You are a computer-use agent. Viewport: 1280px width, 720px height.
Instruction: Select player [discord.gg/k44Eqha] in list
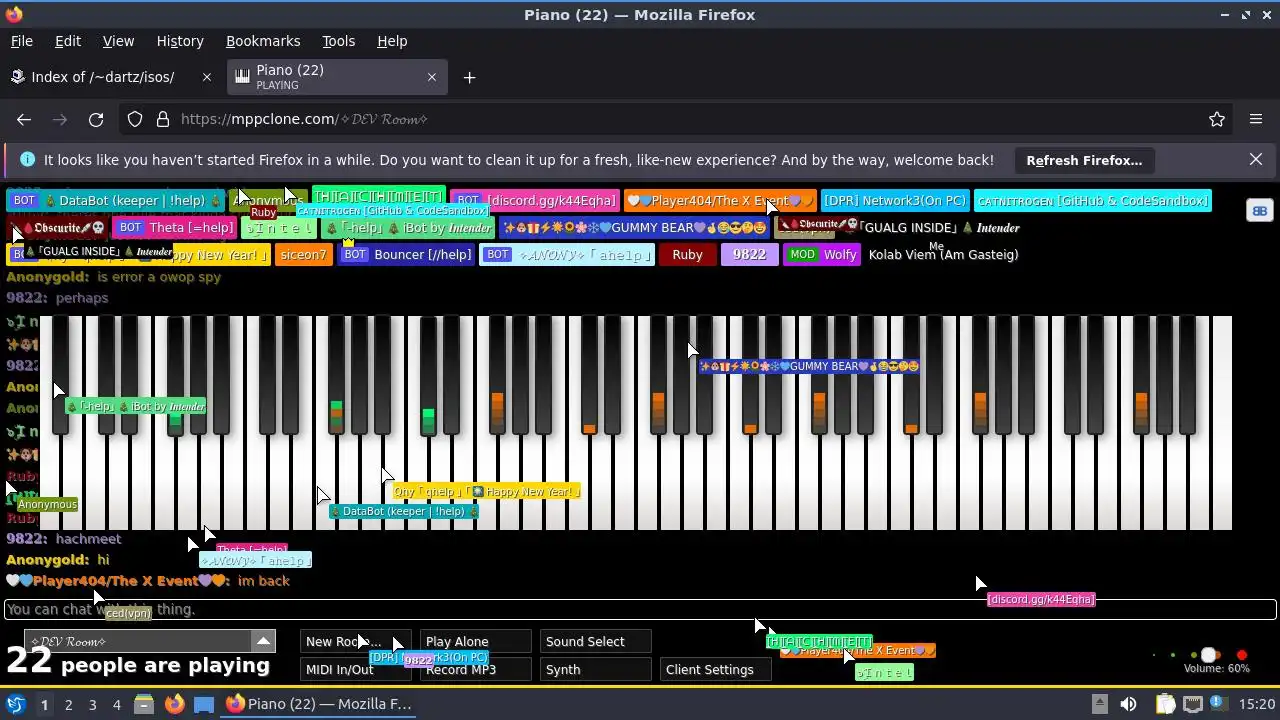click(535, 201)
